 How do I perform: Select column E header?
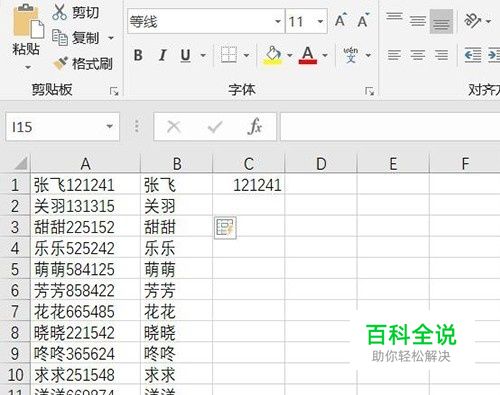pyautogui.click(x=393, y=164)
